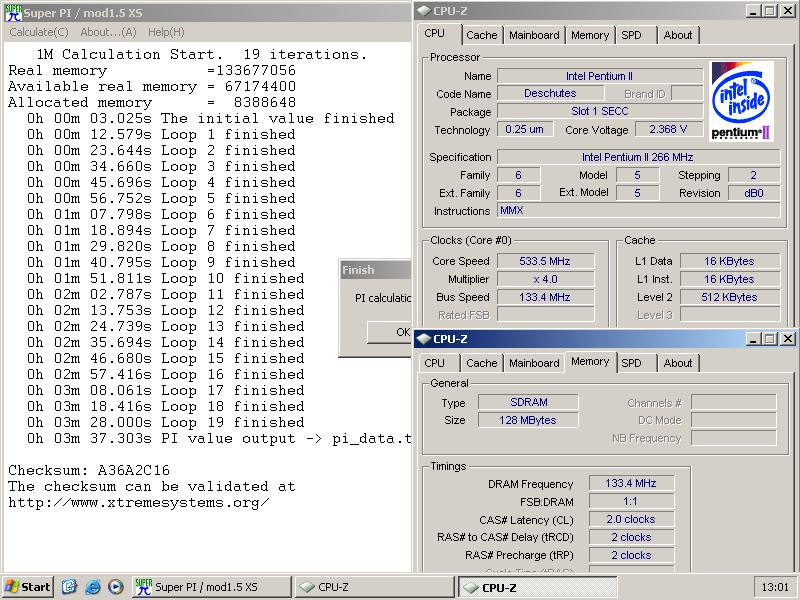Click the Multiplier value x 4.0
Viewport: 800px width, 600px height.
tap(545, 279)
